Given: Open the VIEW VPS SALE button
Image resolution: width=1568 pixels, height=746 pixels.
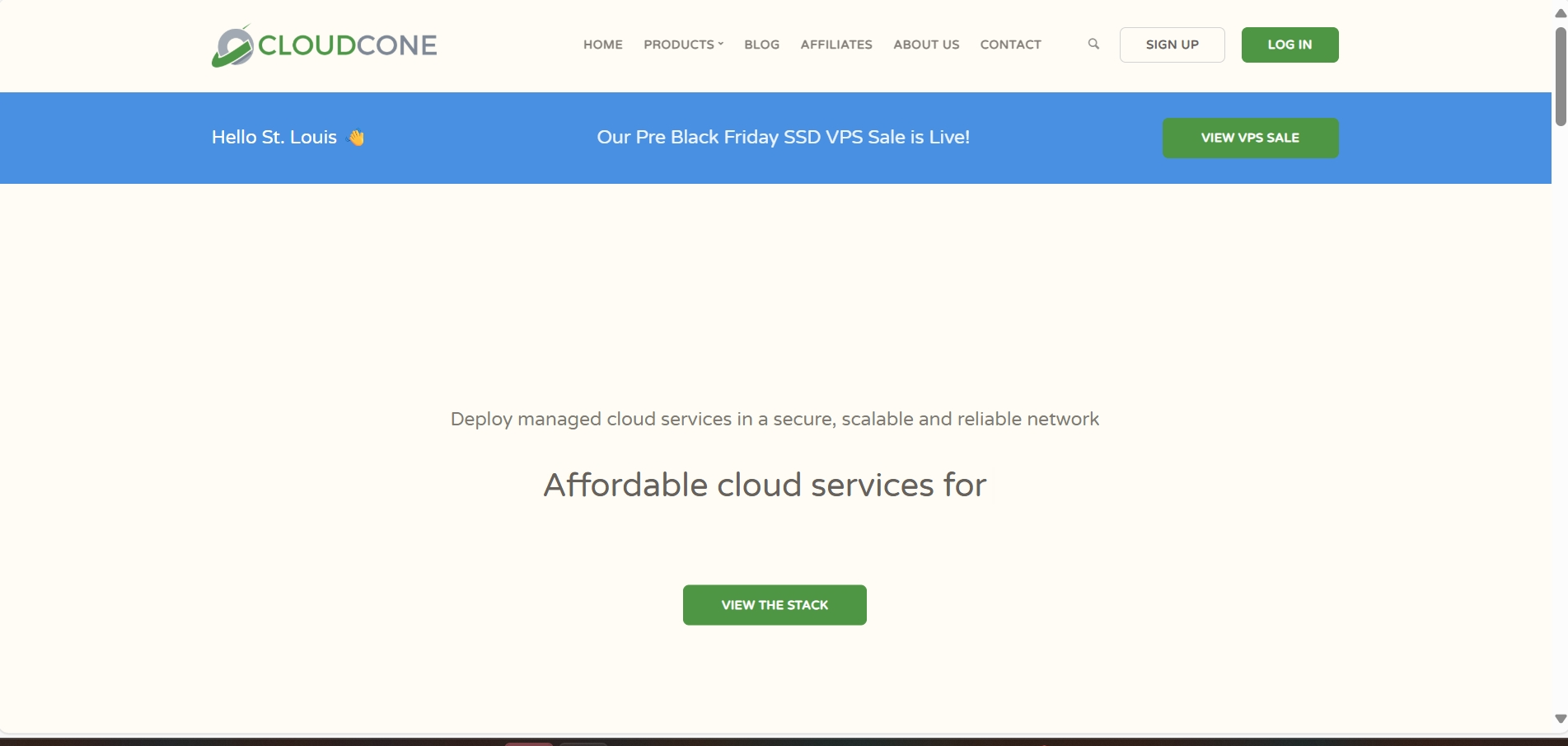Looking at the screenshot, I should click(x=1250, y=138).
